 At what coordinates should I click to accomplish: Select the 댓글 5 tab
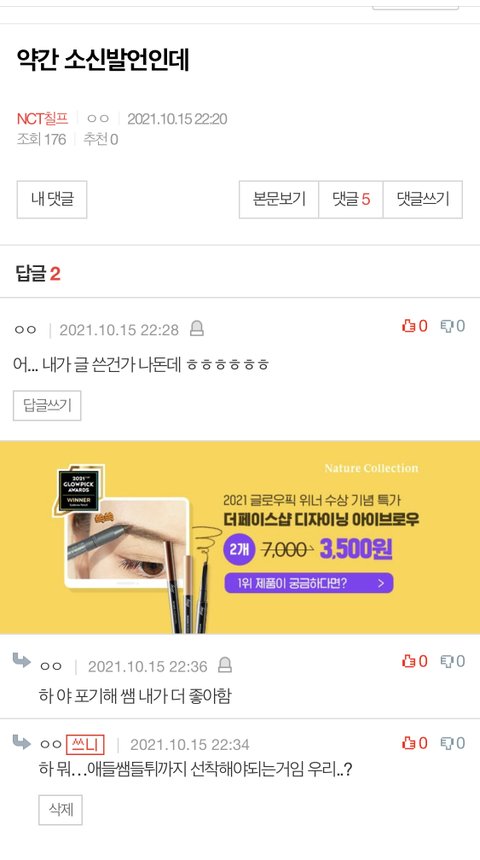tap(351, 200)
